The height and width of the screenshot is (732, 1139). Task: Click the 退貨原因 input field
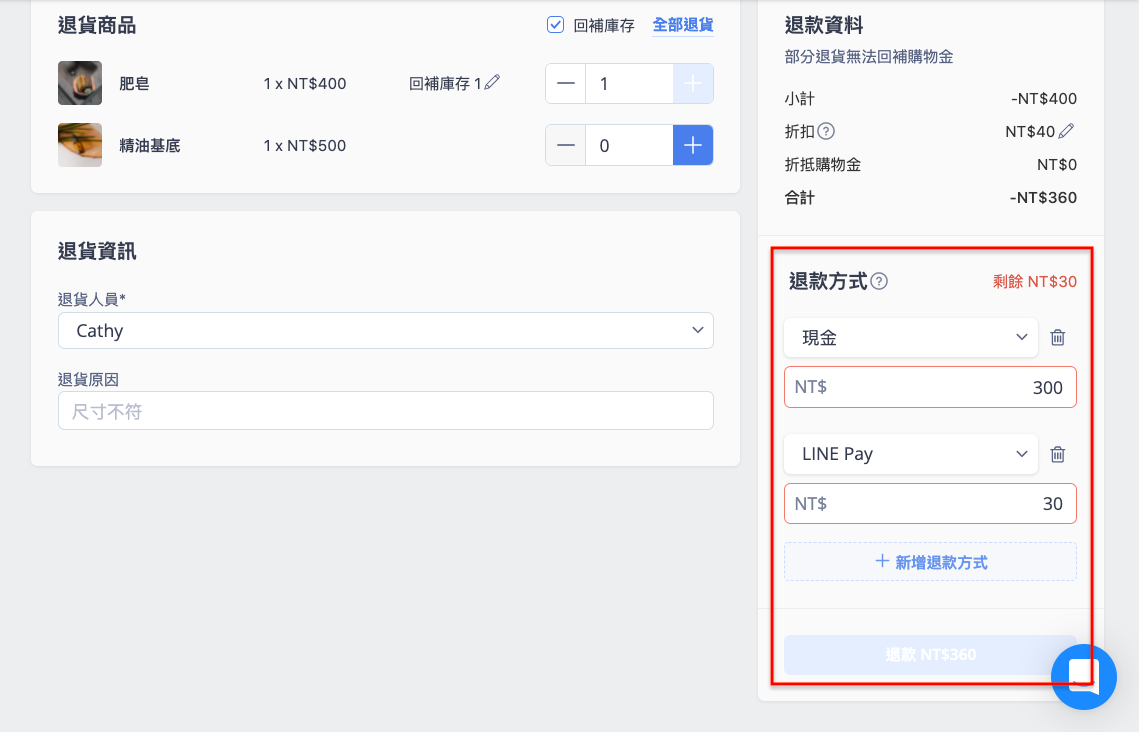coord(386,411)
